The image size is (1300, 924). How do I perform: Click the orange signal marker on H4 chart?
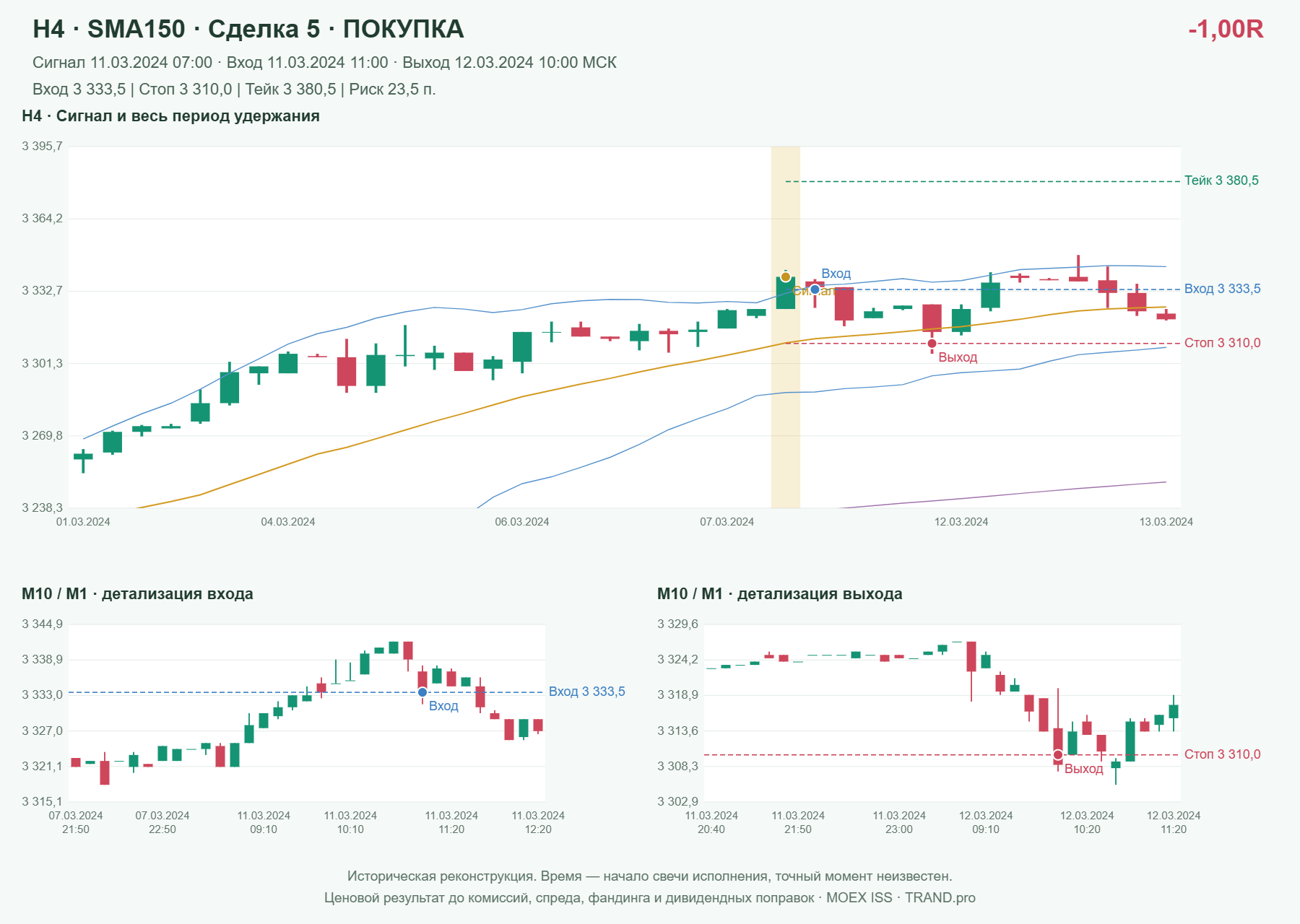(x=786, y=277)
